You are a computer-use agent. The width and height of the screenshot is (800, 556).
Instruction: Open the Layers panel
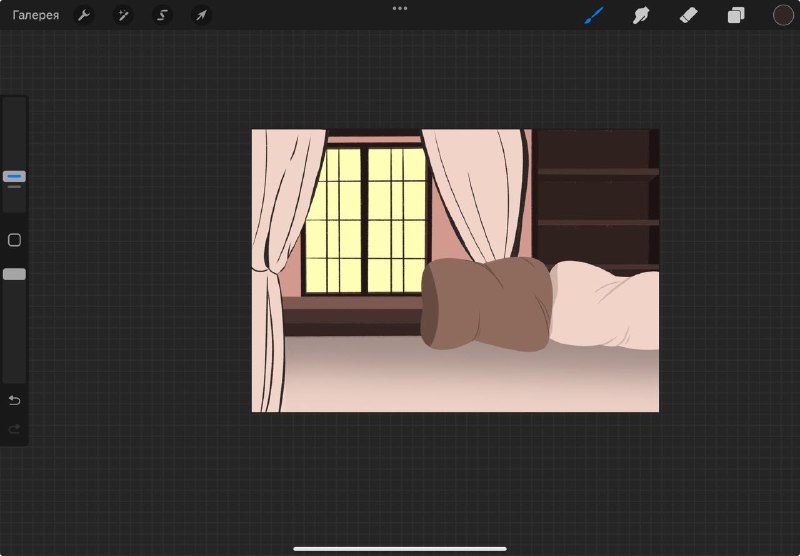736,15
